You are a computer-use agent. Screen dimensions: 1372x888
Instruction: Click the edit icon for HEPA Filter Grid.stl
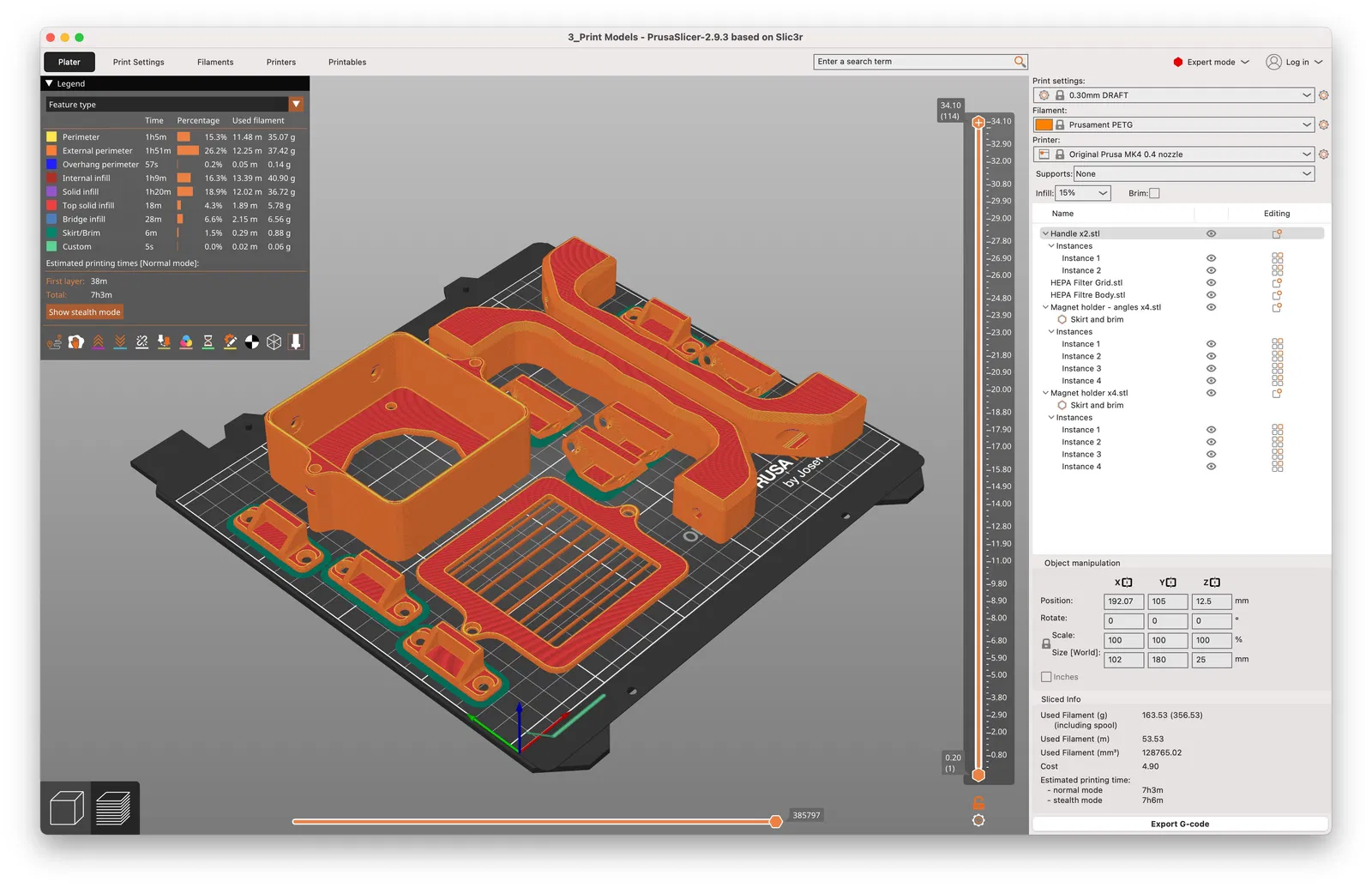(1277, 283)
